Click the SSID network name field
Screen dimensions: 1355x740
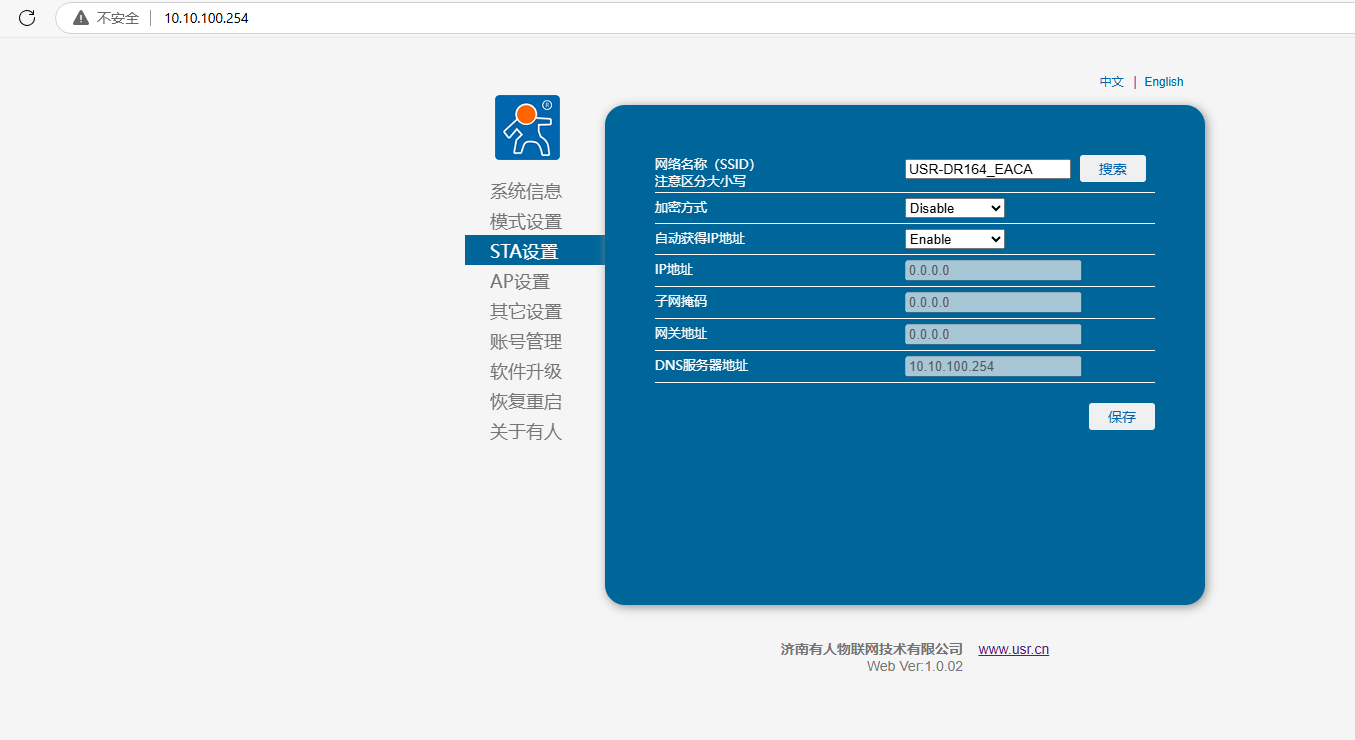click(987, 169)
